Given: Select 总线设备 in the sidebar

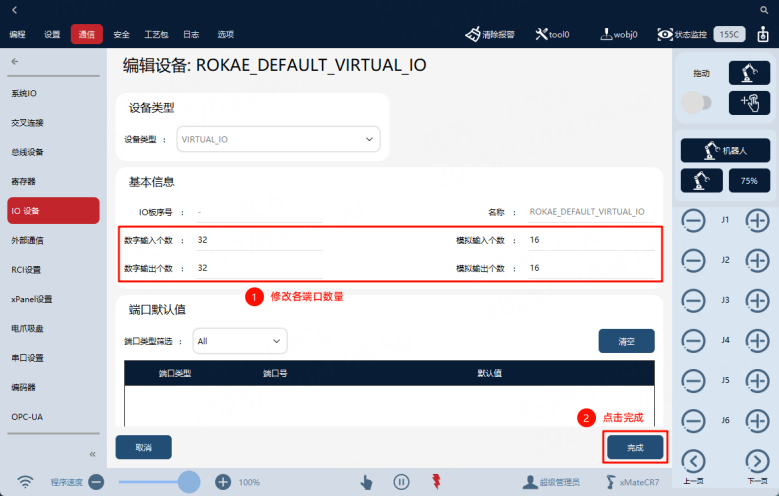Looking at the screenshot, I should click(x=27, y=152).
